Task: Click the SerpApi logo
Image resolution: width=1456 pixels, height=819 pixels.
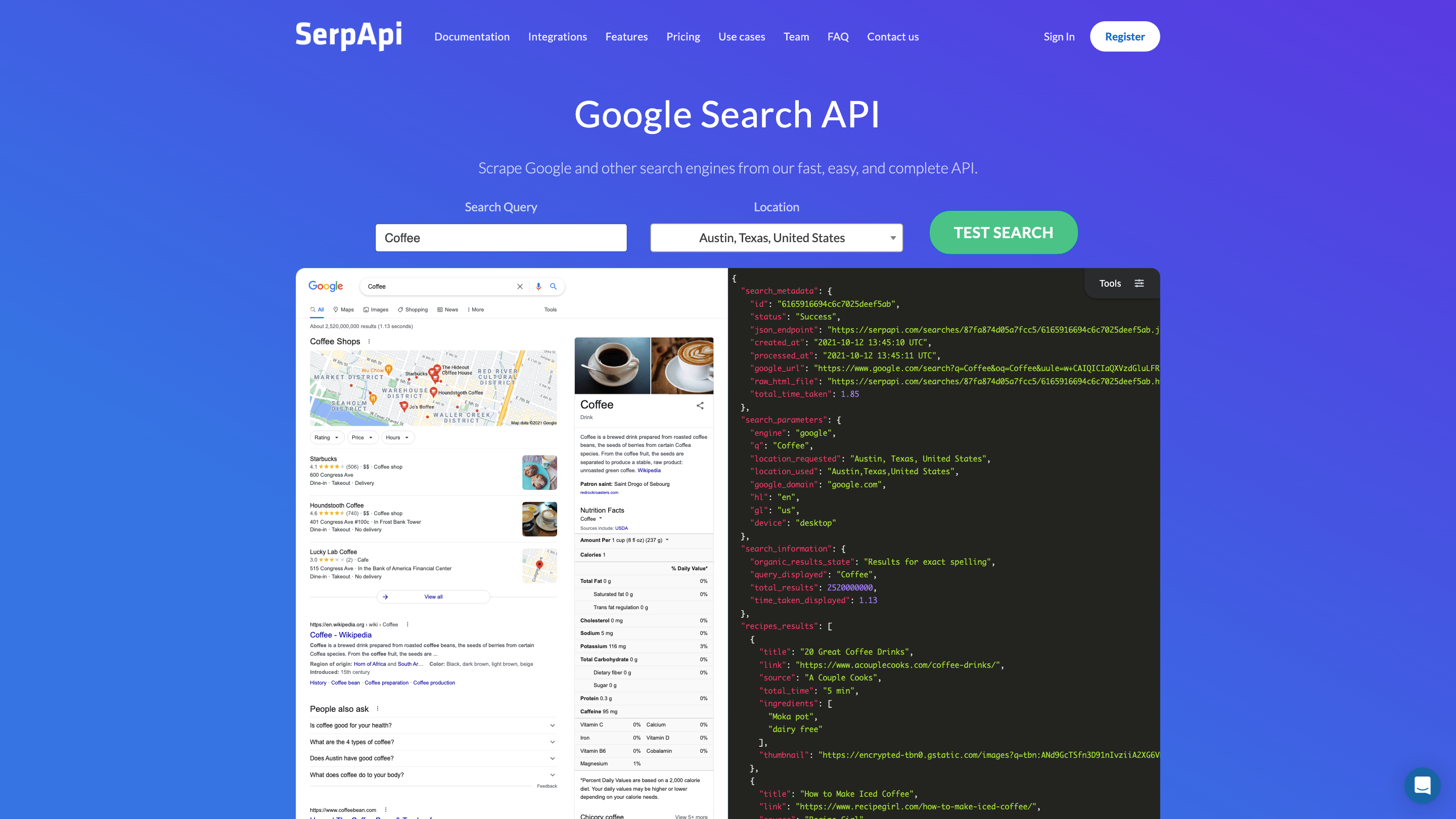Action: point(348,35)
